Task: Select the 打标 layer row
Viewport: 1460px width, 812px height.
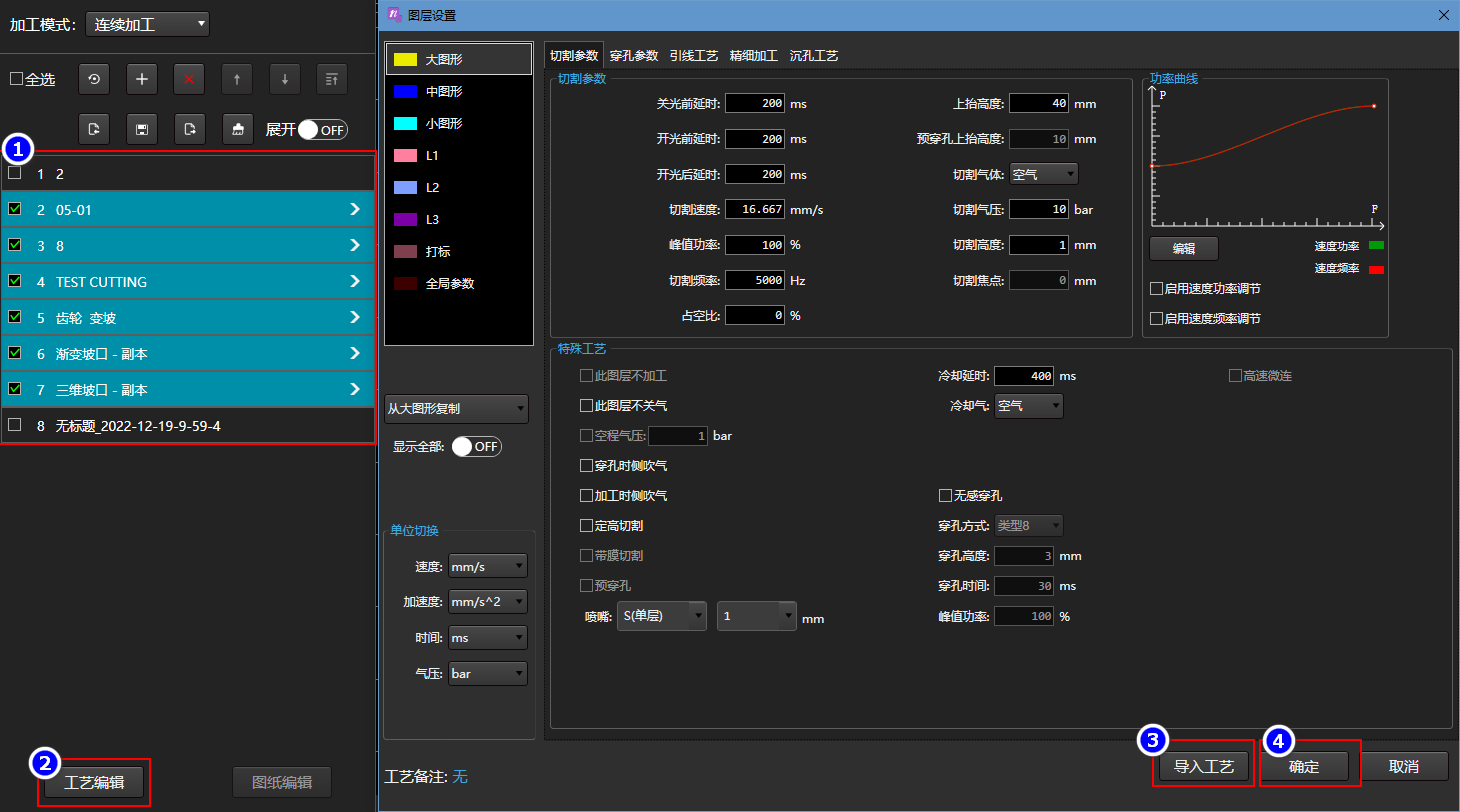Action: pyautogui.click(x=459, y=251)
